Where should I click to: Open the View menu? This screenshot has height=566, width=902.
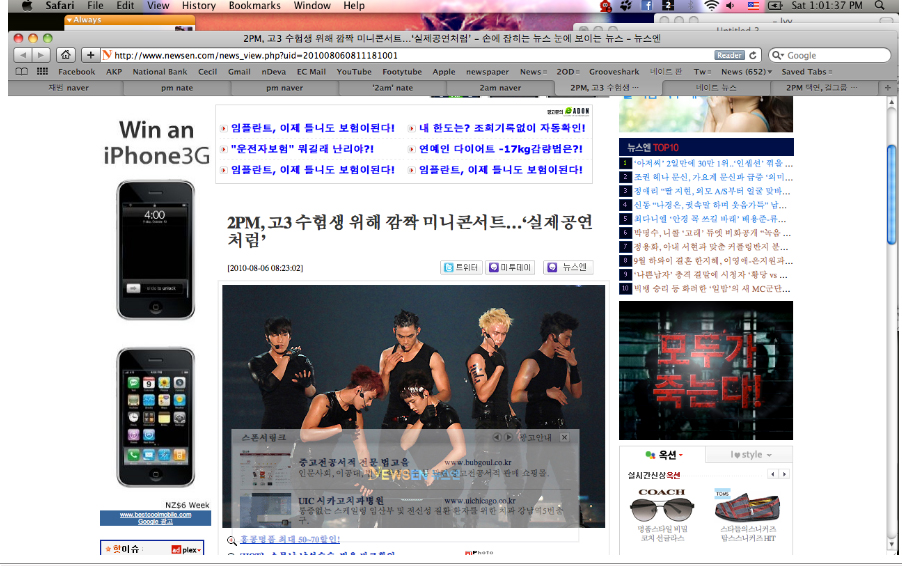pos(158,6)
